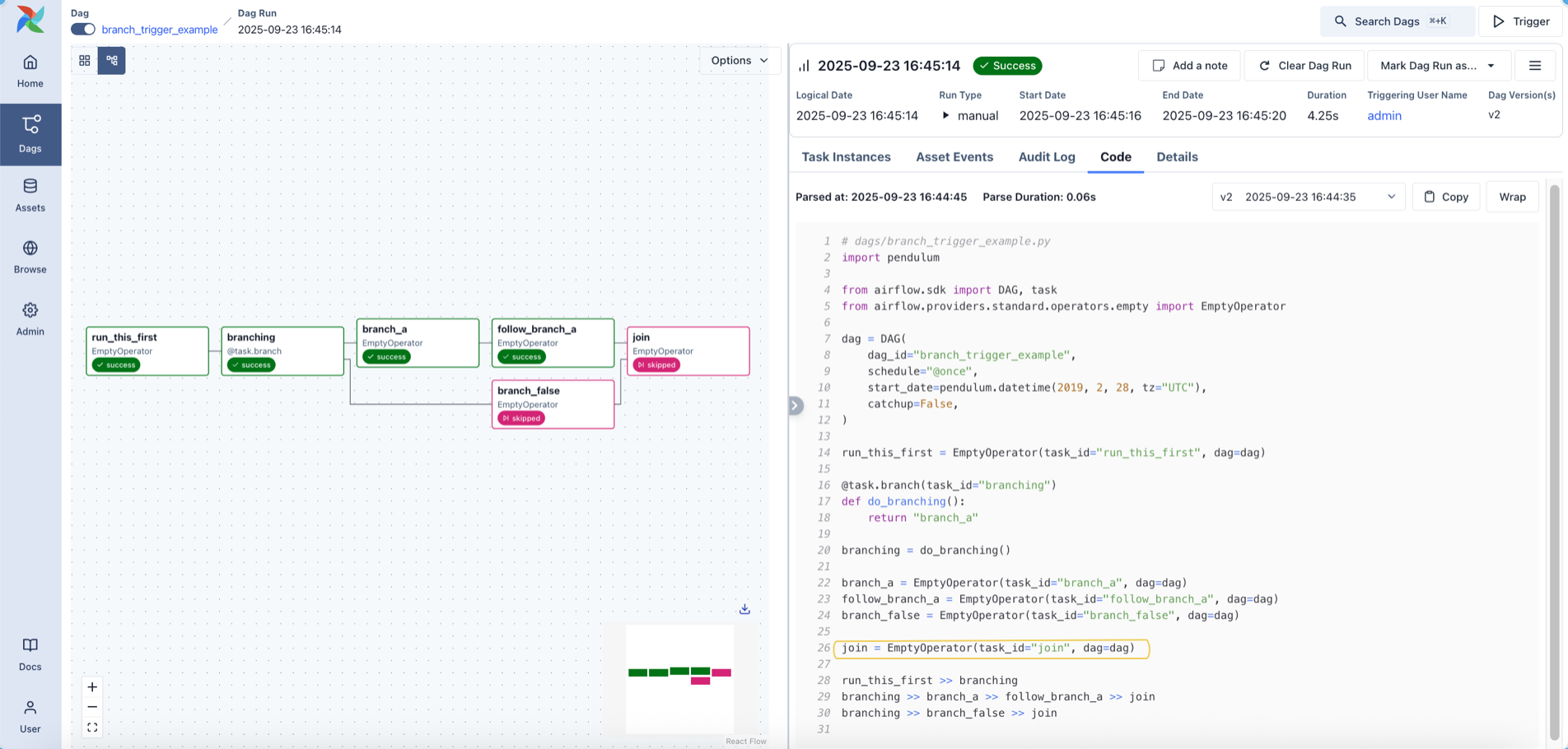The image size is (1568, 749).
Task: Open the Browse menu in sidebar
Action: (x=30, y=257)
